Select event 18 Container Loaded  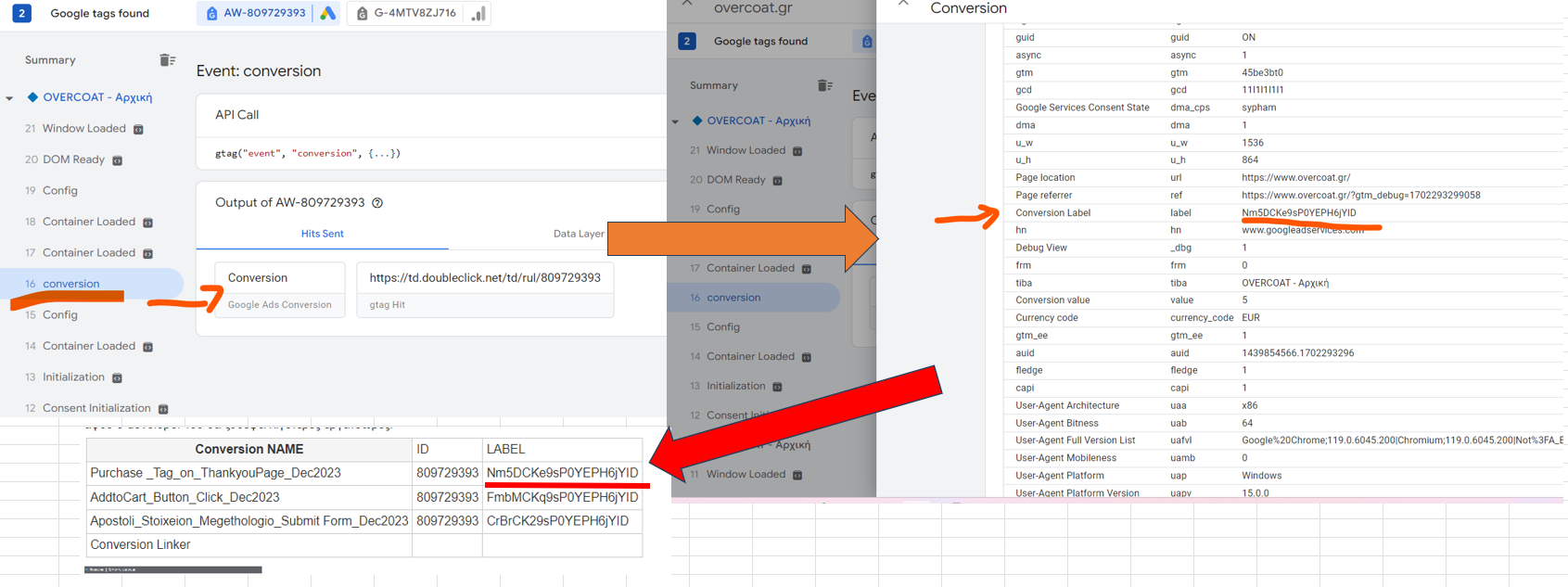91,222
